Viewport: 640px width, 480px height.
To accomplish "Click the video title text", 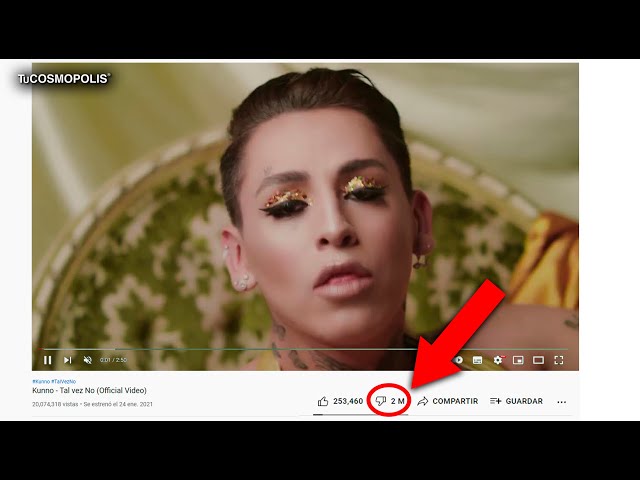I will tap(89, 390).
